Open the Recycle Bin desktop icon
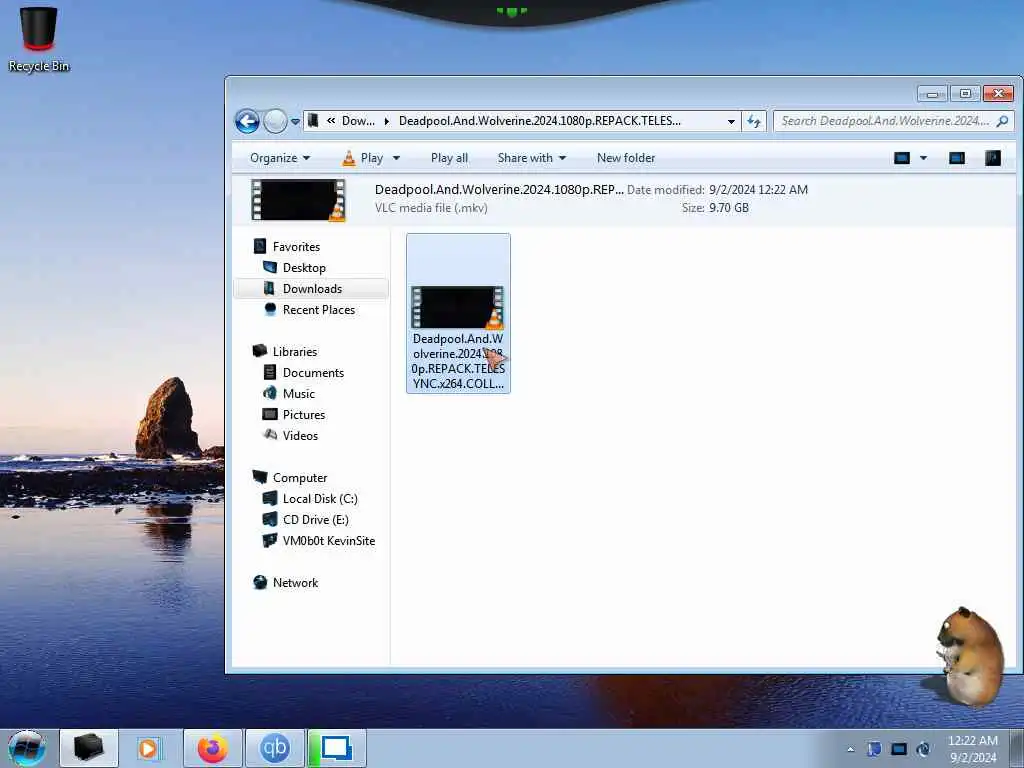 [39, 39]
